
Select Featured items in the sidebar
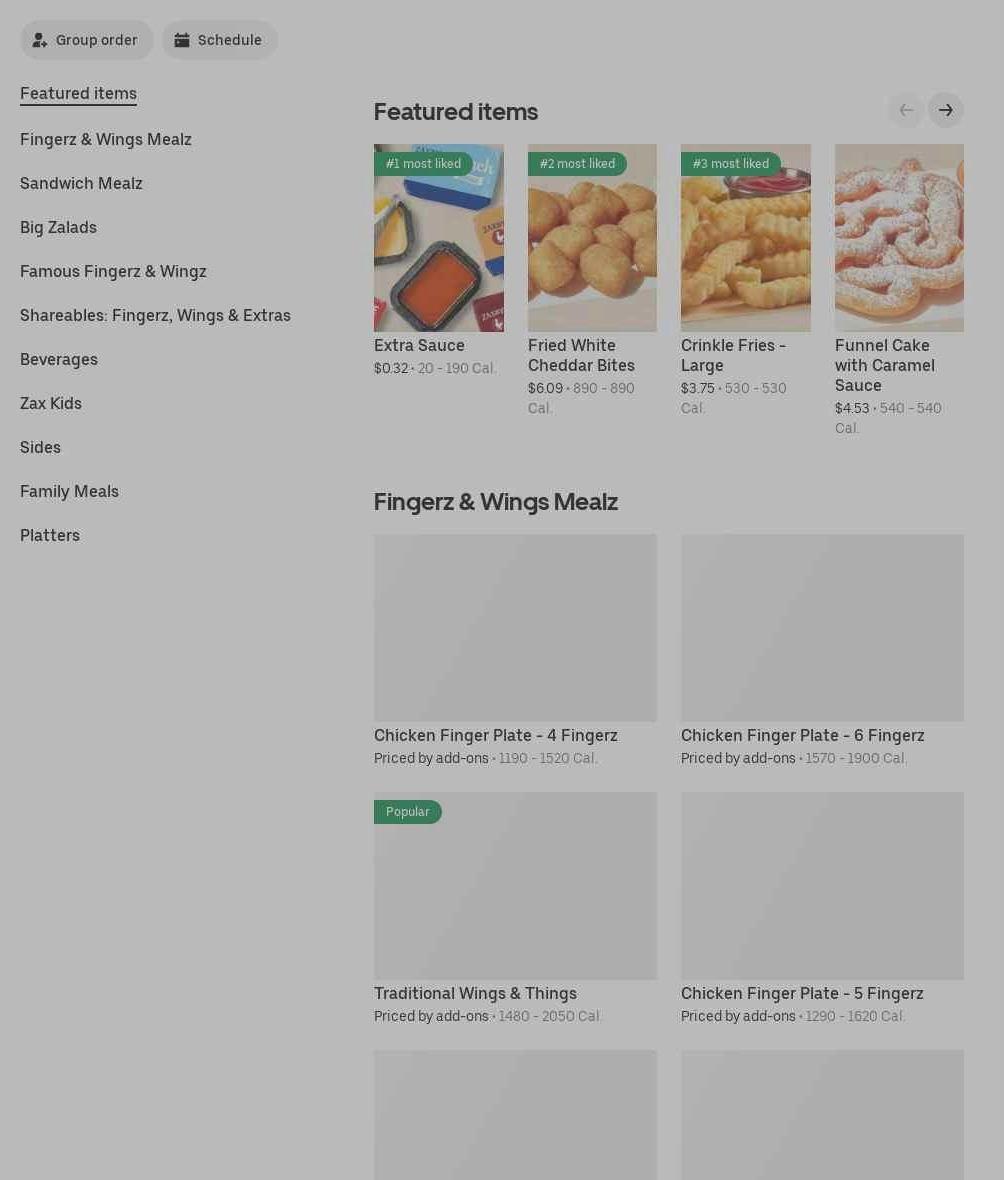[x=78, y=93]
